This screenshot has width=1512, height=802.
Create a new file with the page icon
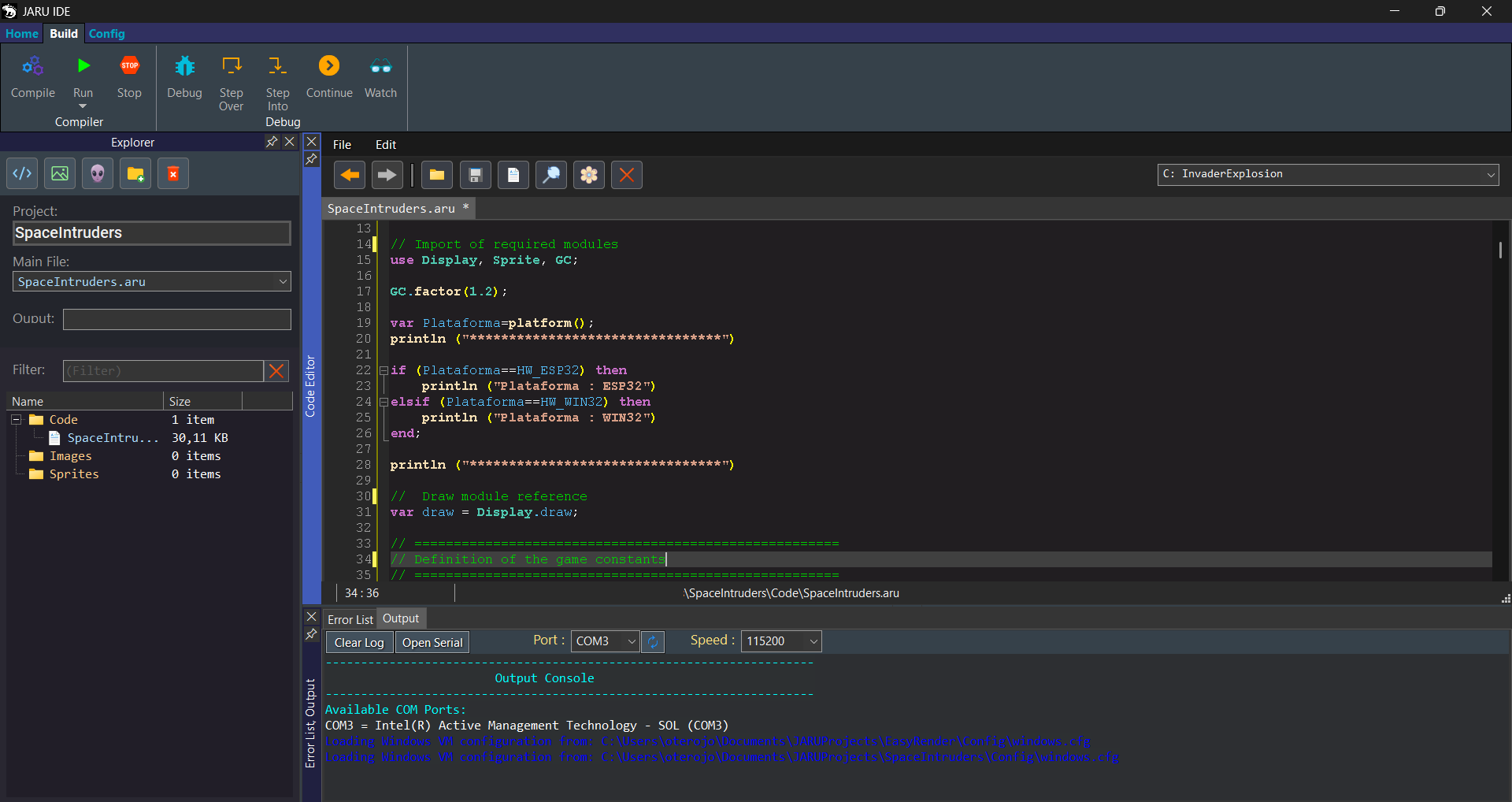pyautogui.click(x=513, y=175)
